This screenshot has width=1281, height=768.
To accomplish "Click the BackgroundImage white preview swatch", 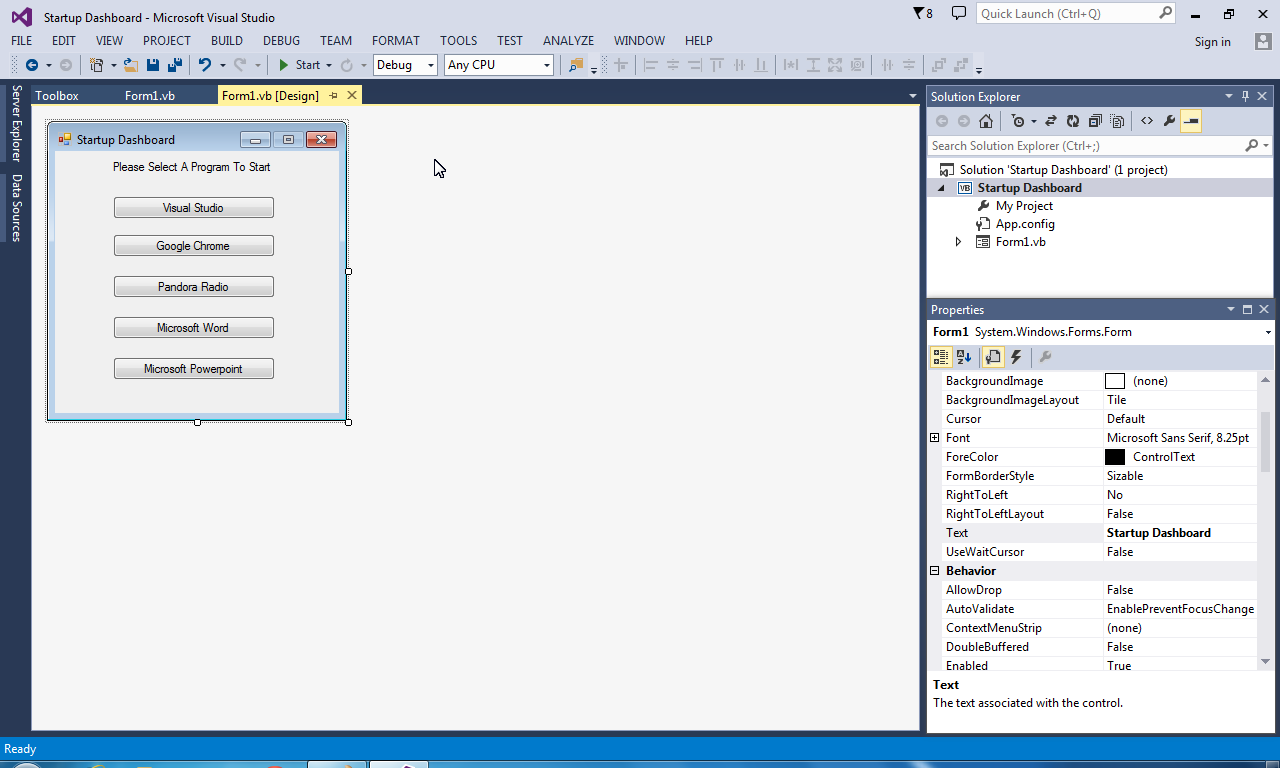I will click(x=1115, y=381).
